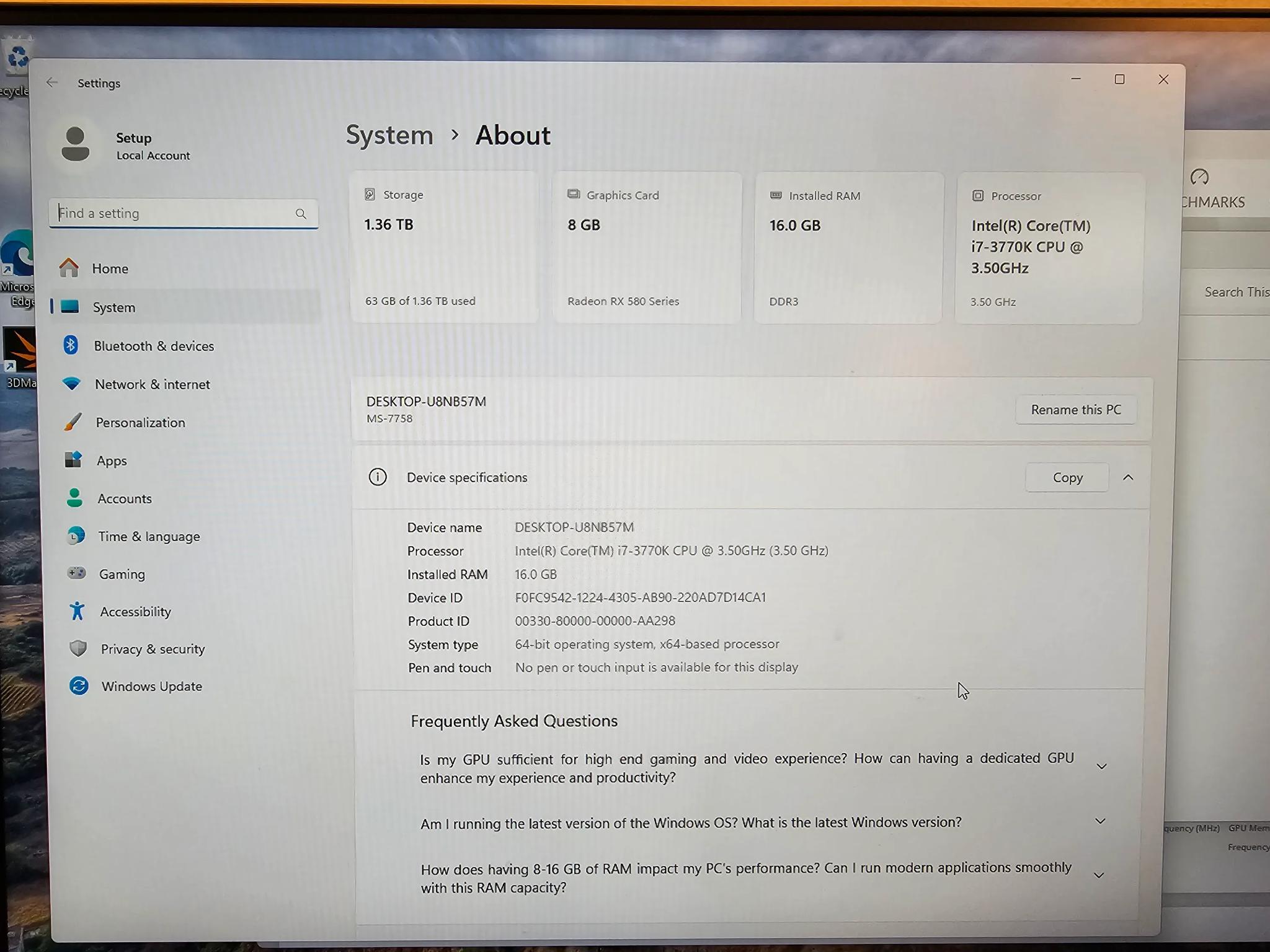The image size is (1270, 952).
Task: Click the Graphics Card icon
Action: tap(574, 195)
